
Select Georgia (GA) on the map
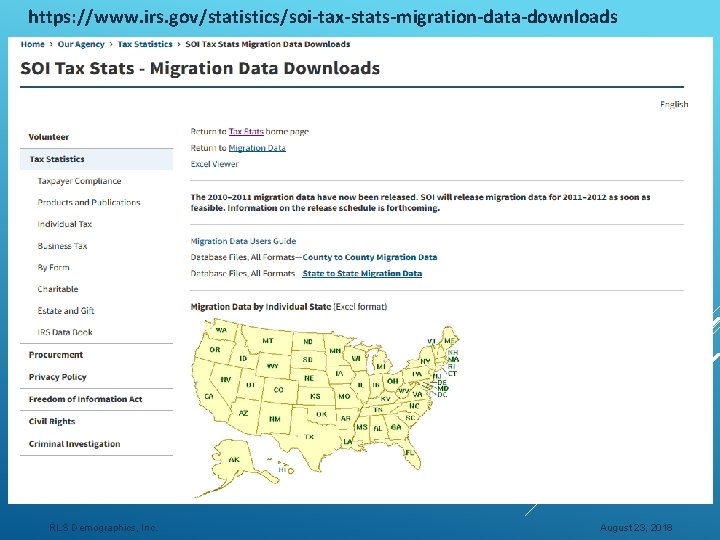396,427
